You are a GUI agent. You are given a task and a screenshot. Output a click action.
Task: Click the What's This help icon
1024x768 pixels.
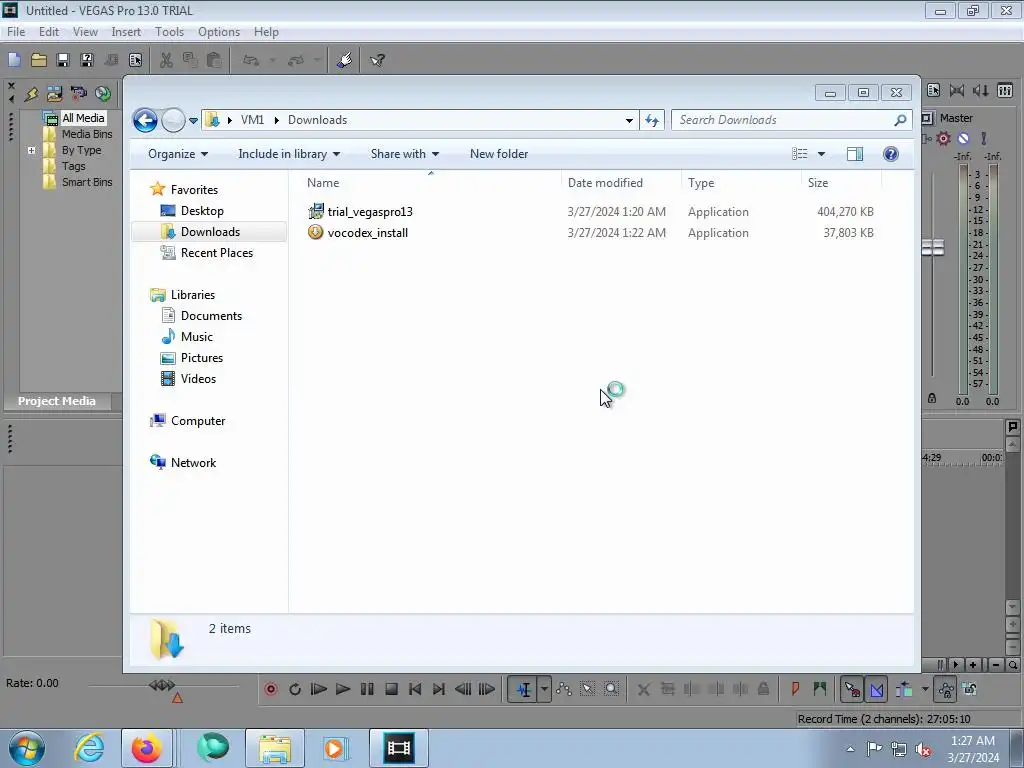377,60
